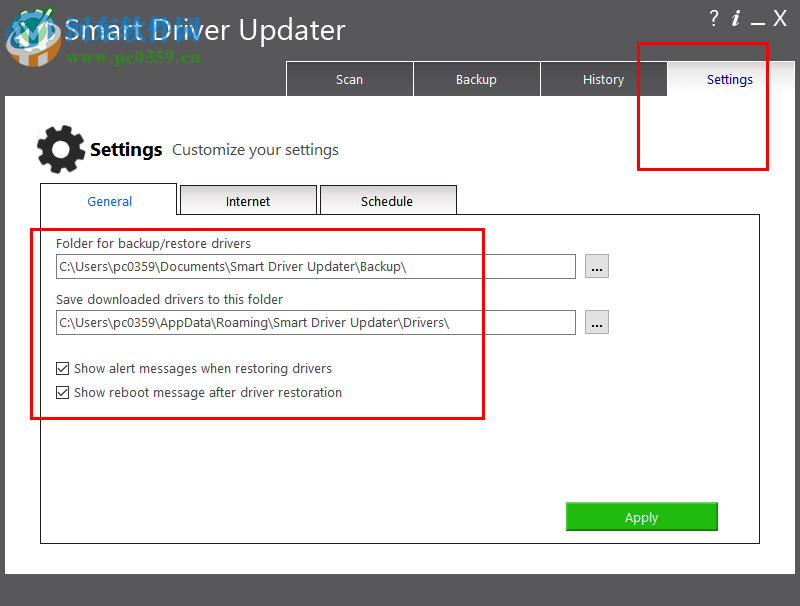Select the Backup tab
The width and height of the screenshot is (800, 606).
(x=476, y=79)
